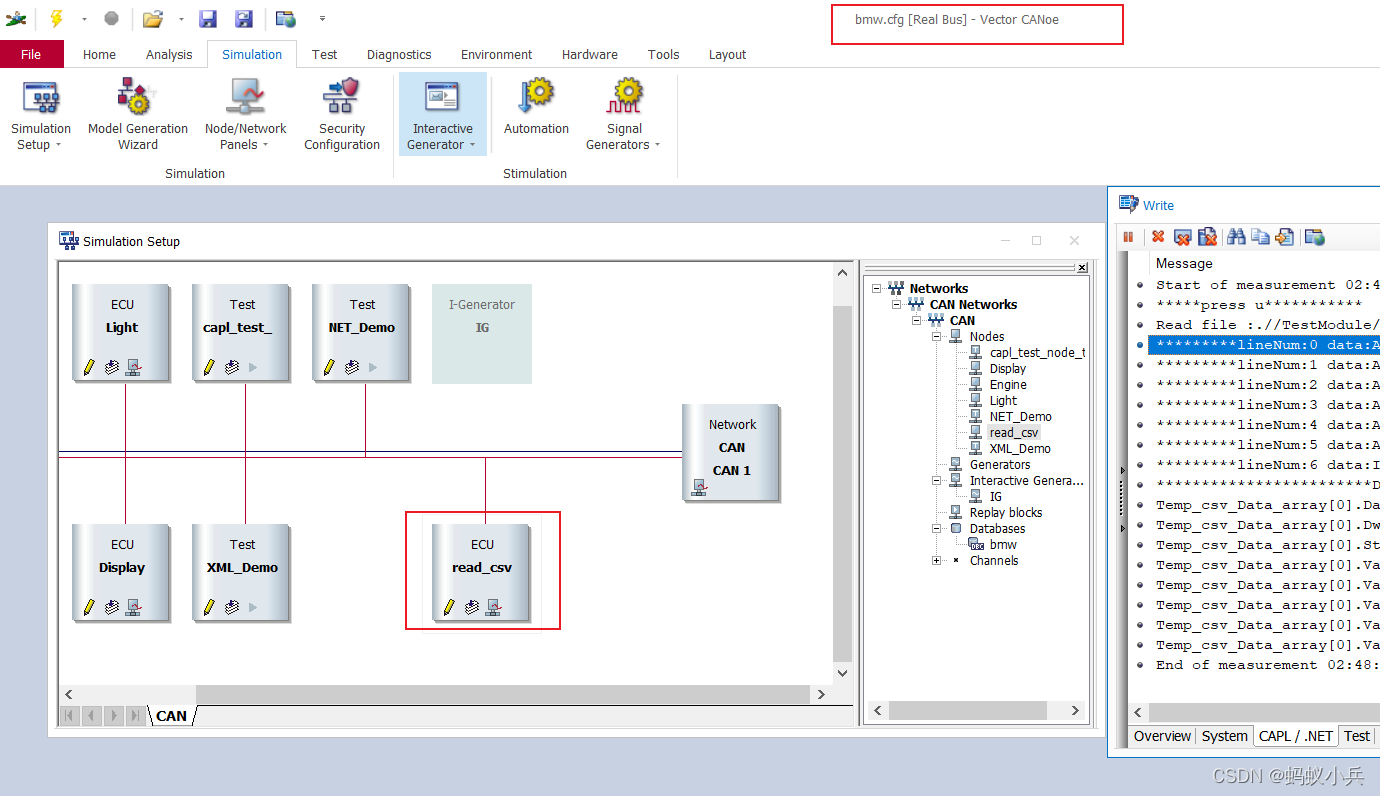Launch the Model Generation Wizard
The height and width of the screenshot is (796, 1380).
pyautogui.click(x=138, y=115)
